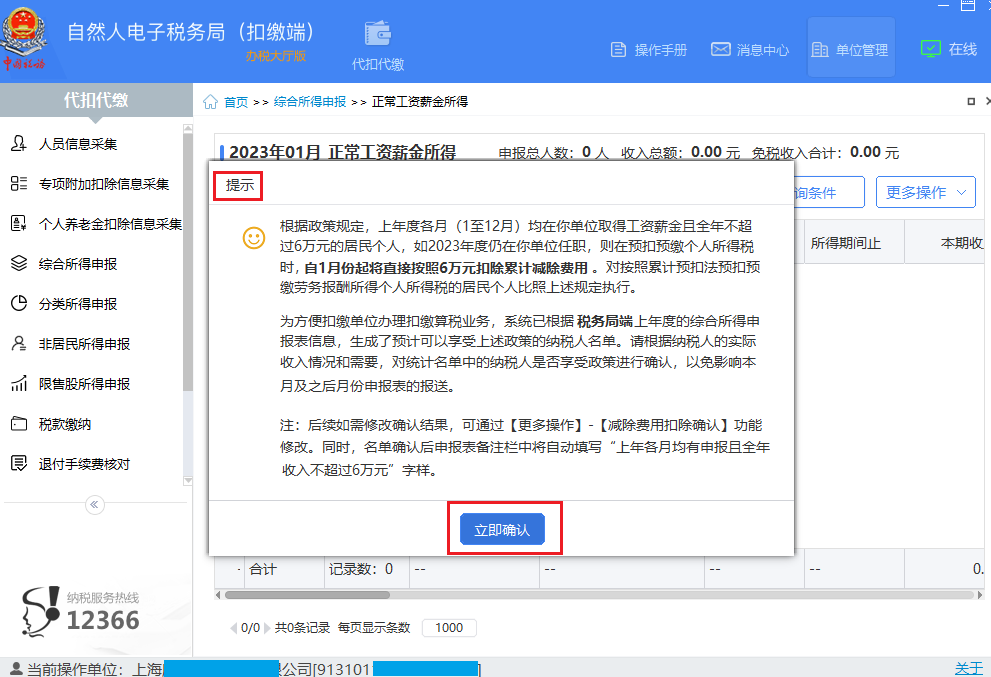Open the 更多操作 dropdown
Viewport: 991px width, 677px height.
(x=925, y=192)
